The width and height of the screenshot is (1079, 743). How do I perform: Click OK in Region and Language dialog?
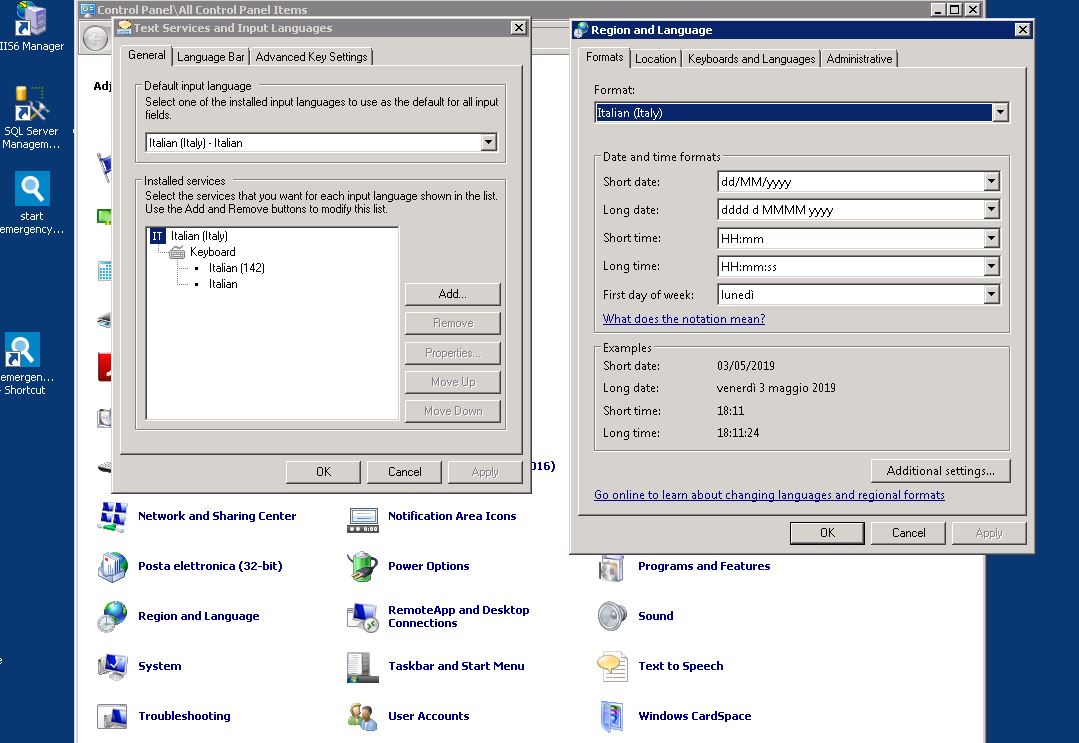pos(827,533)
